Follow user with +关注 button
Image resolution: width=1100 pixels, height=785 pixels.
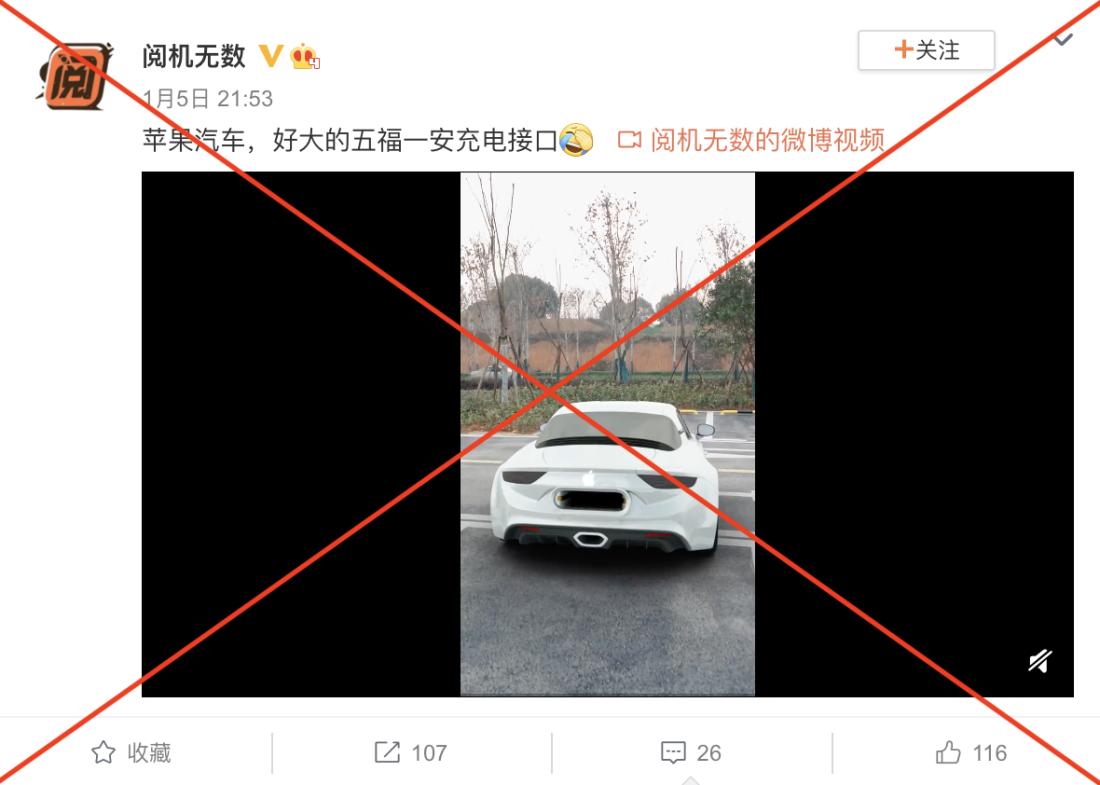926,50
